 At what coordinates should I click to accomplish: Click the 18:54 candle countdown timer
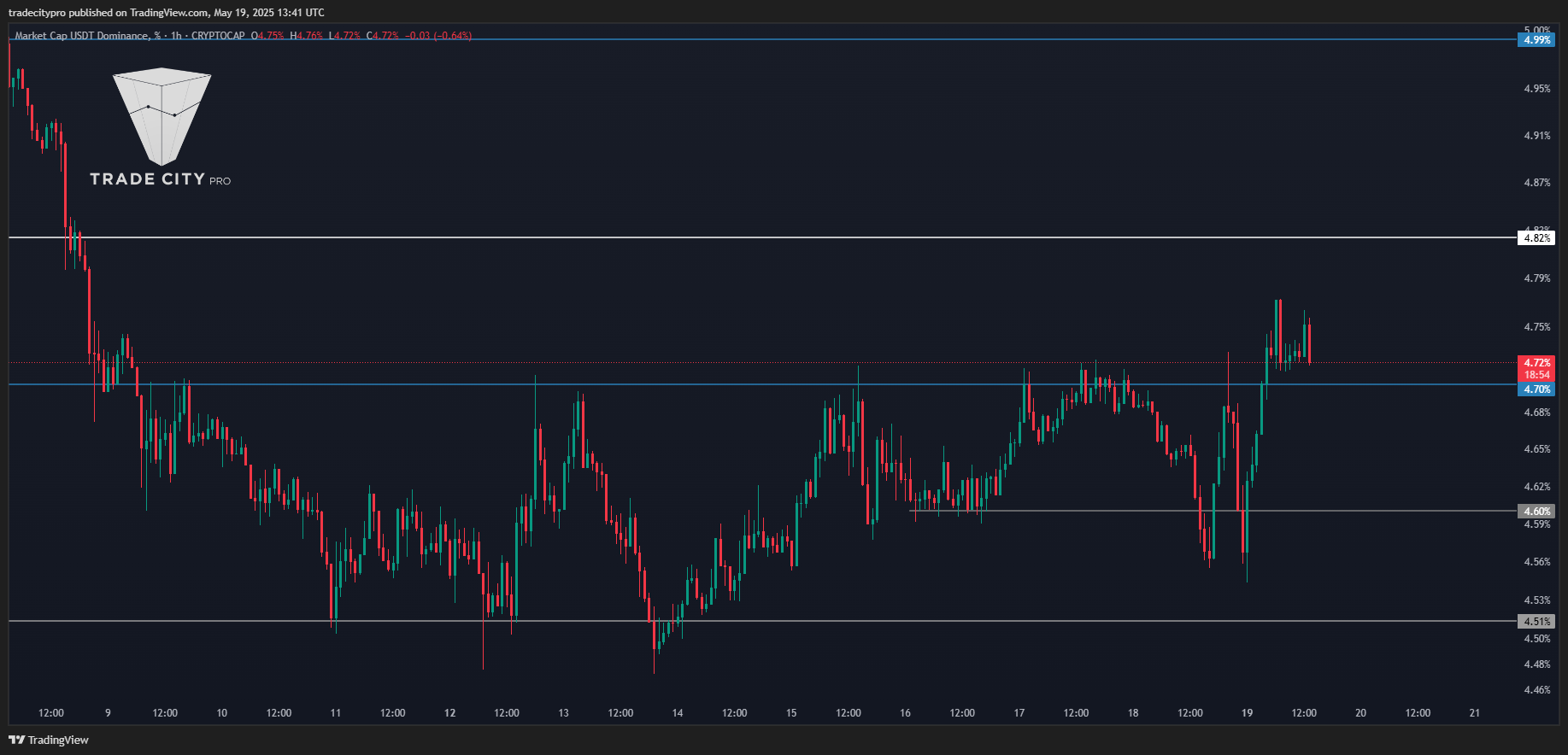pyautogui.click(x=1536, y=375)
